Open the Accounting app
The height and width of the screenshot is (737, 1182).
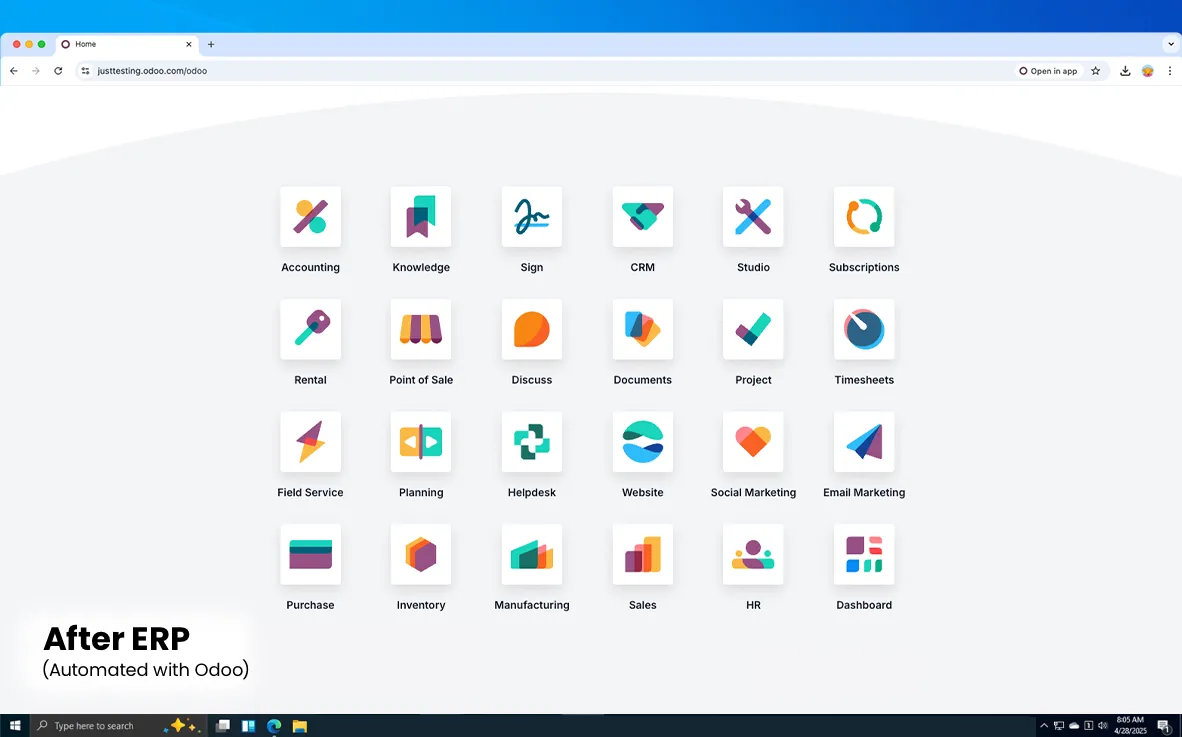[x=310, y=217]
